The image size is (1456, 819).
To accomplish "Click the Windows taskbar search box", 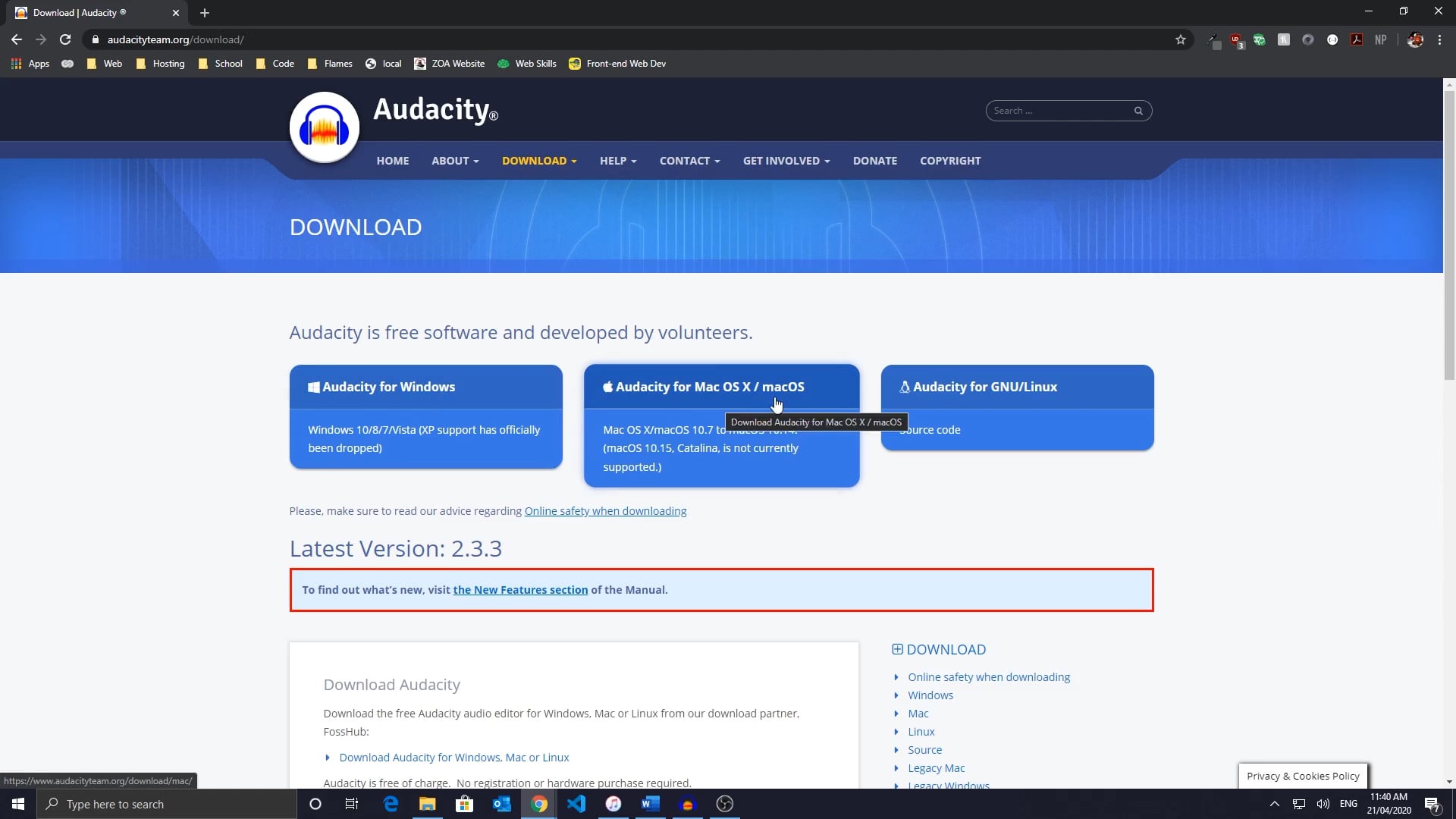I will point(167,804).
